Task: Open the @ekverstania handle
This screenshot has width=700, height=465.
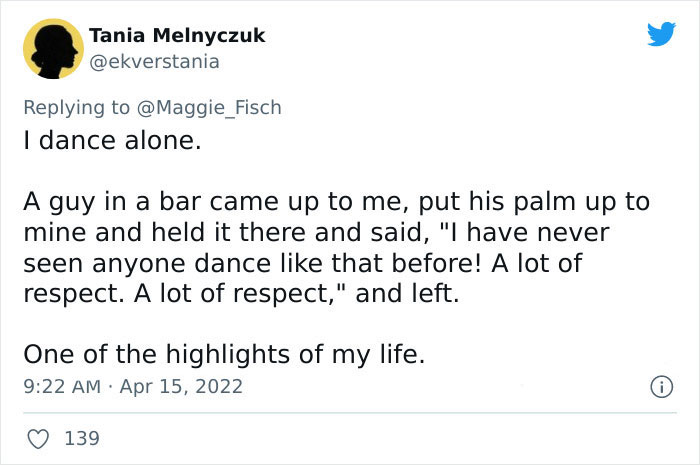Action: 154,61
